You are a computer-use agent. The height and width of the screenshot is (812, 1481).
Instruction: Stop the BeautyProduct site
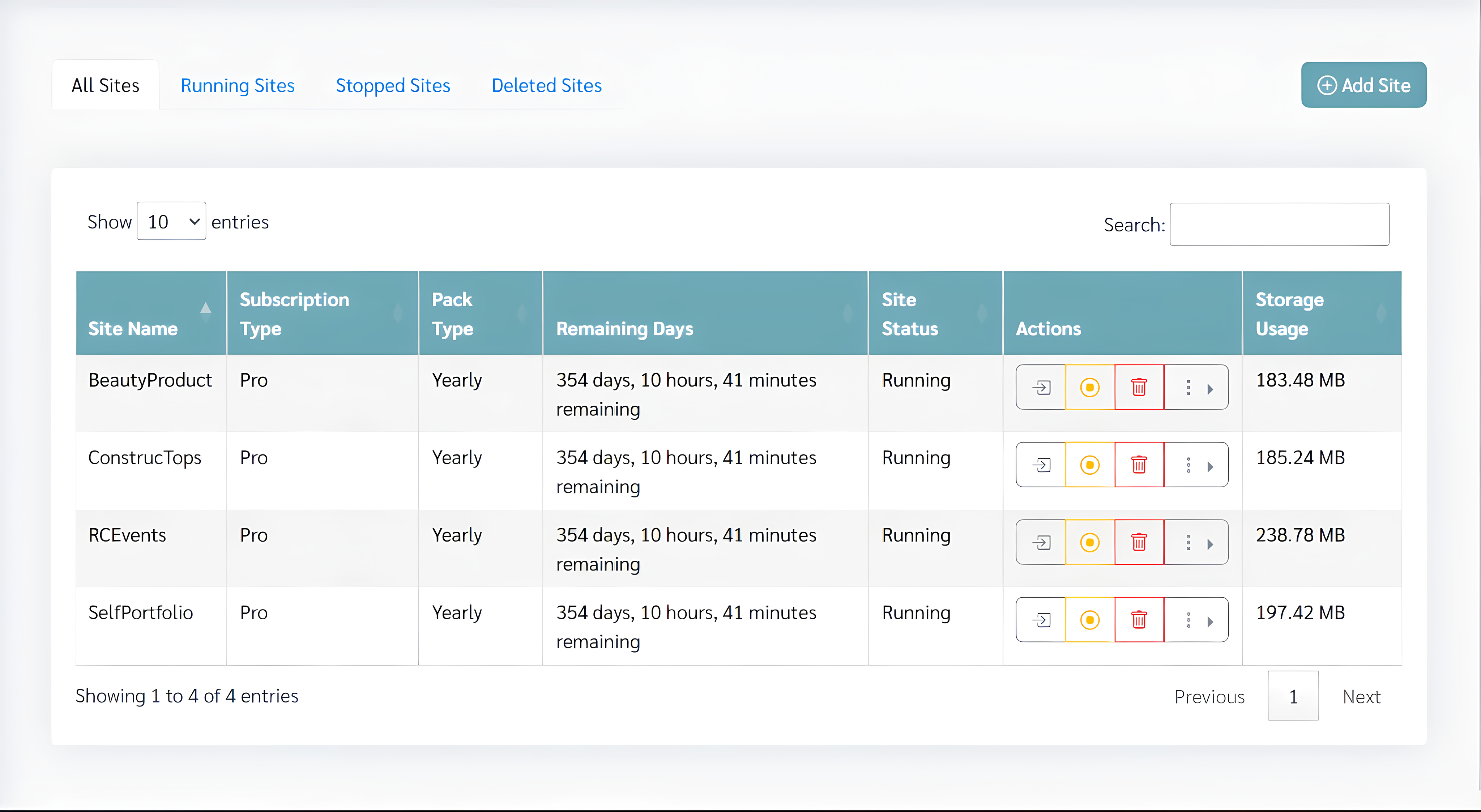(1089, 387)
